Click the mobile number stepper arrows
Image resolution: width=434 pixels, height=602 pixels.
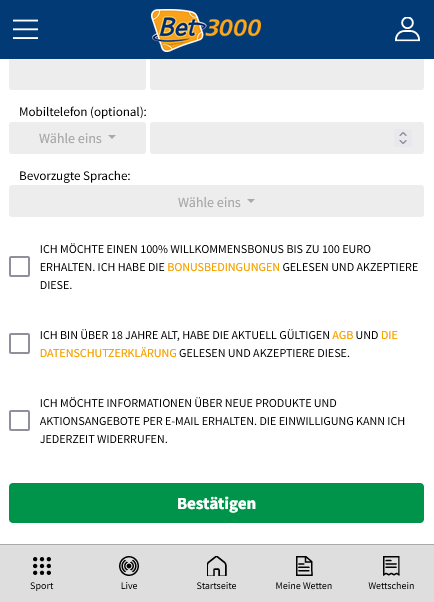tap(403, 138)
